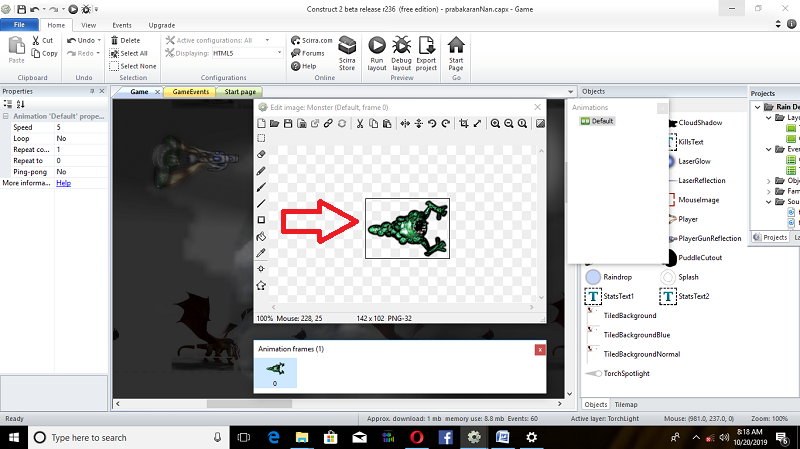
Task: Click the flip vertically icon in image editor
Action: [418, 123]
